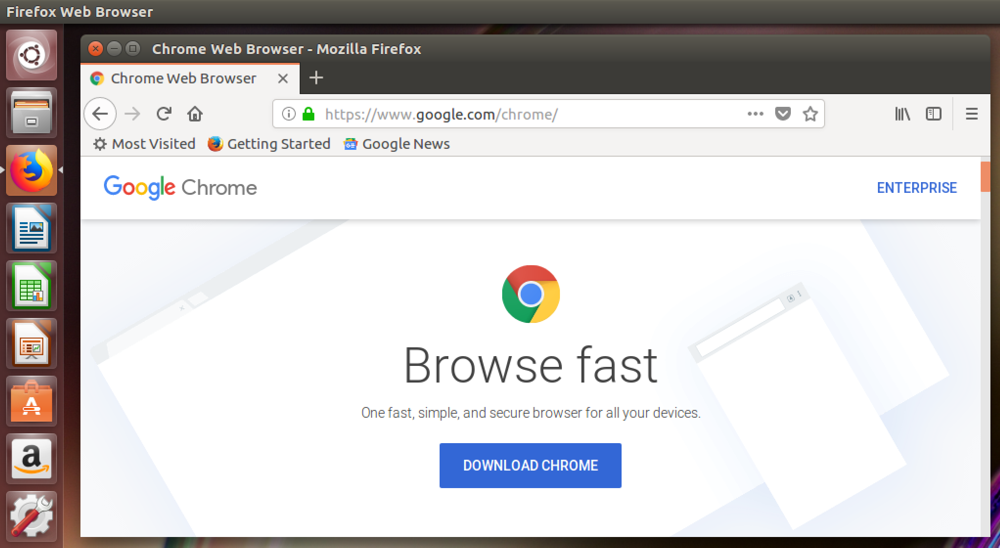Click the page vertical scrollbar thumb

[986, 177]
